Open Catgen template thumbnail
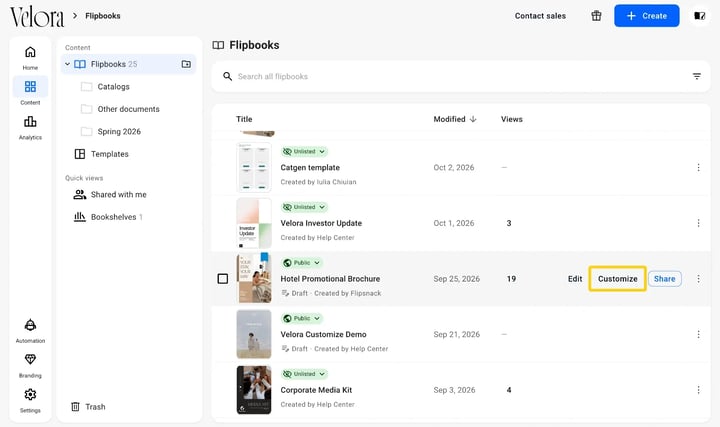The width and height of the screenshot is (720, 427). [x=254, y=168]
